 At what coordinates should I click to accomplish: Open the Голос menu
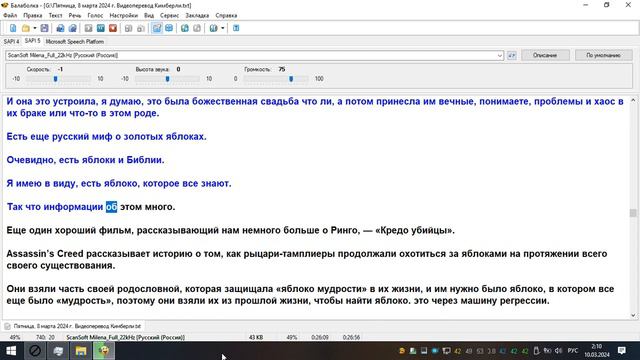pos(95,16)
